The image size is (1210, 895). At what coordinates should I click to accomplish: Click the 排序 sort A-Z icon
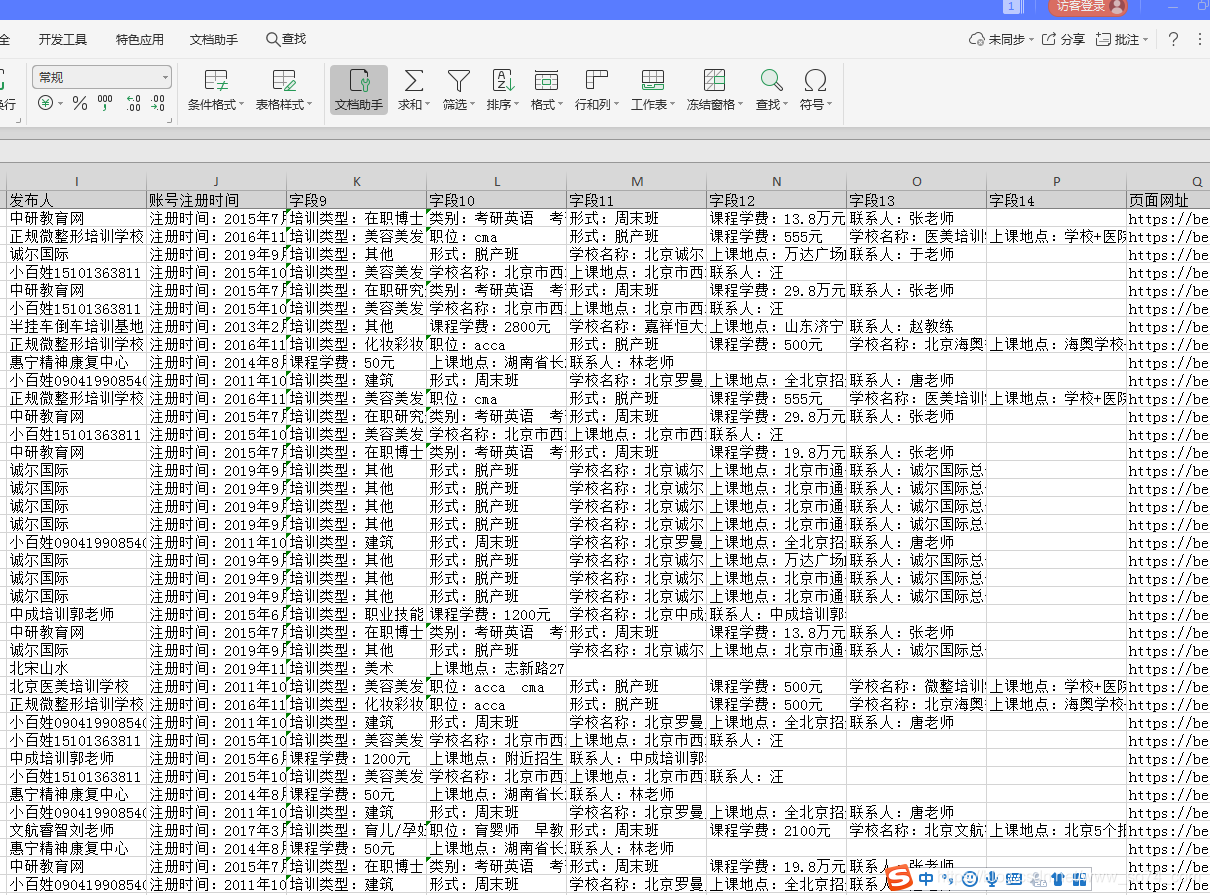[502, 81]
